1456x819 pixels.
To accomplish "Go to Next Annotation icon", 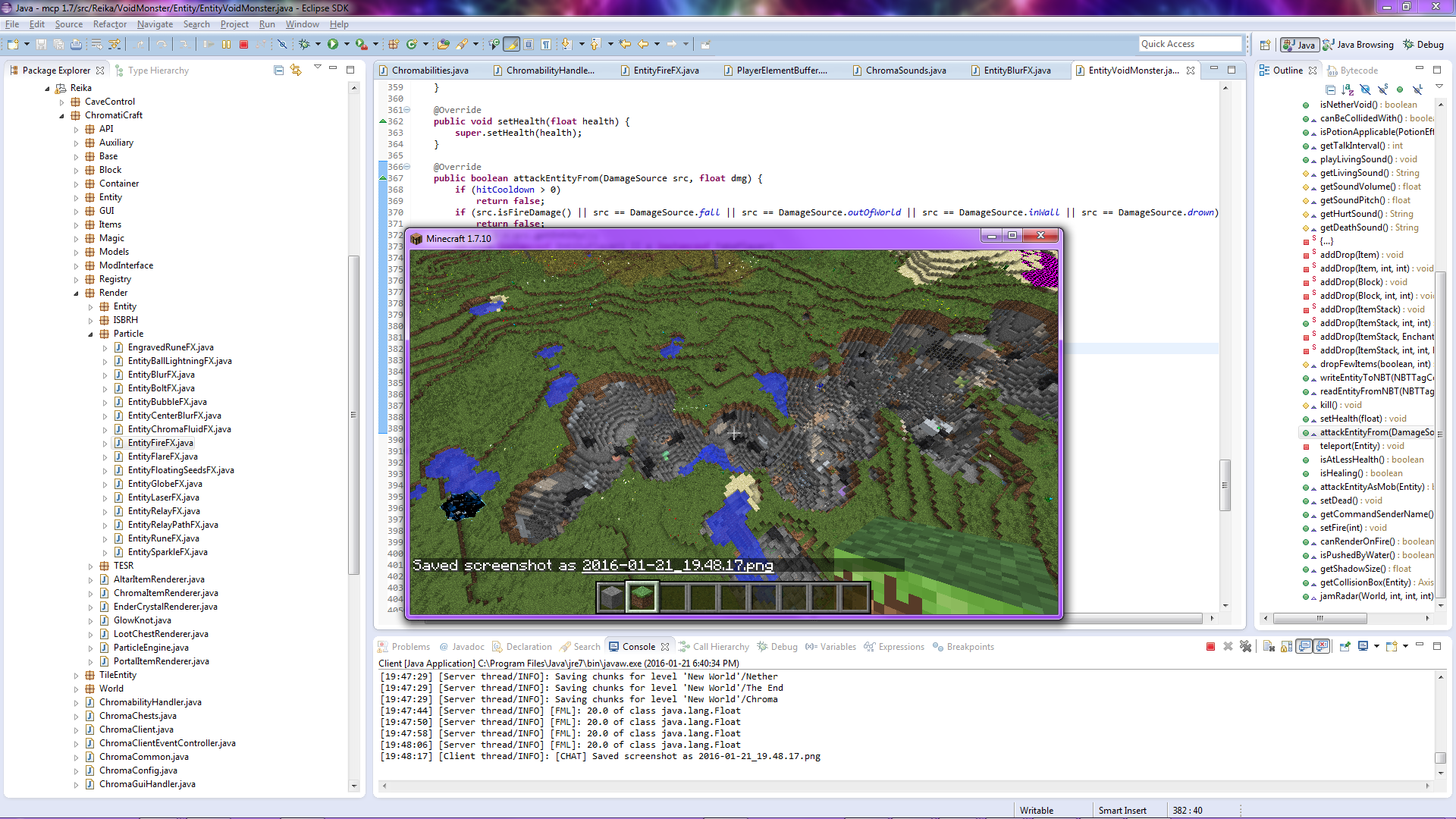I will click(566, 44).
